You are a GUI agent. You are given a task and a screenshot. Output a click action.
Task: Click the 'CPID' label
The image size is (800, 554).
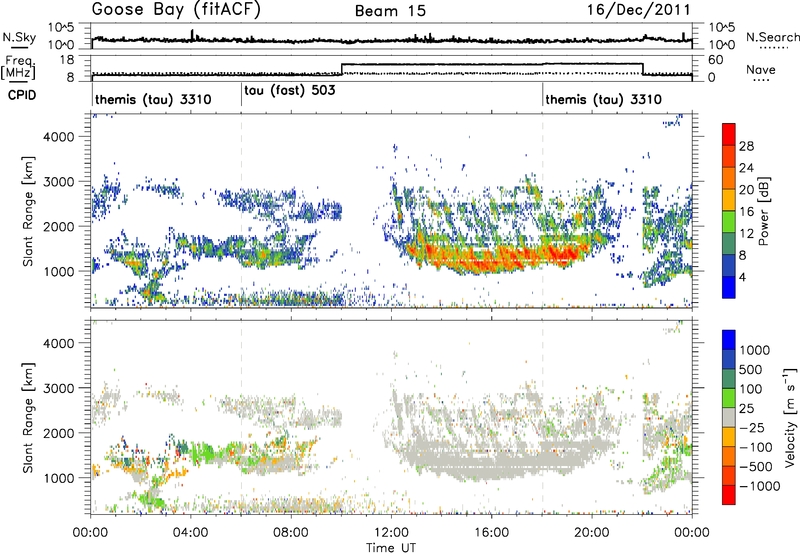pos(22,95)
